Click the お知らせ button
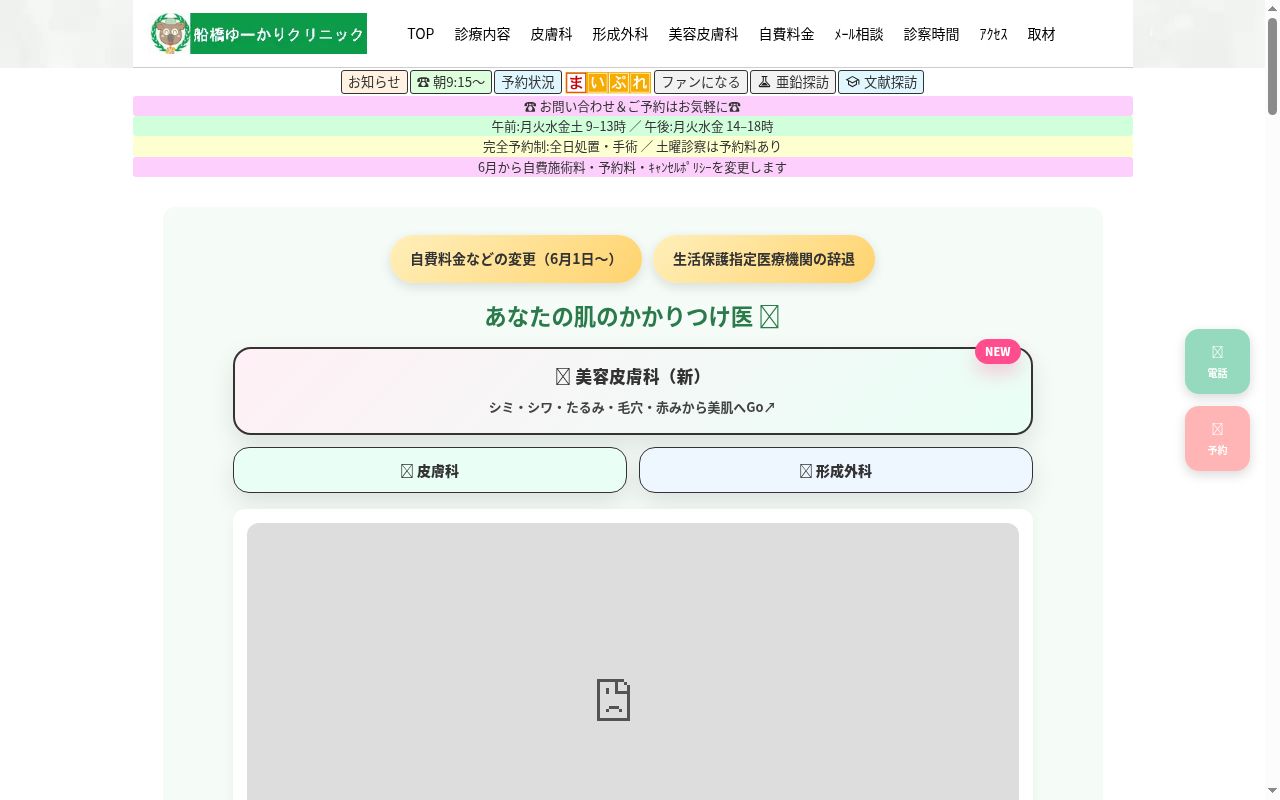The width and height of the screenshot is (1280, 800). [374, 82]
